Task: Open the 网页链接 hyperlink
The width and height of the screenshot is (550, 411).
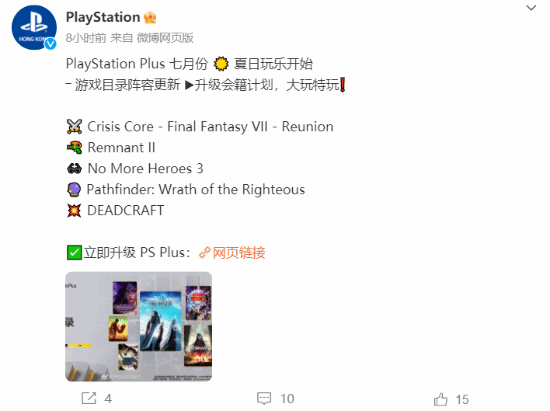Action: click(x=239, y=252)
